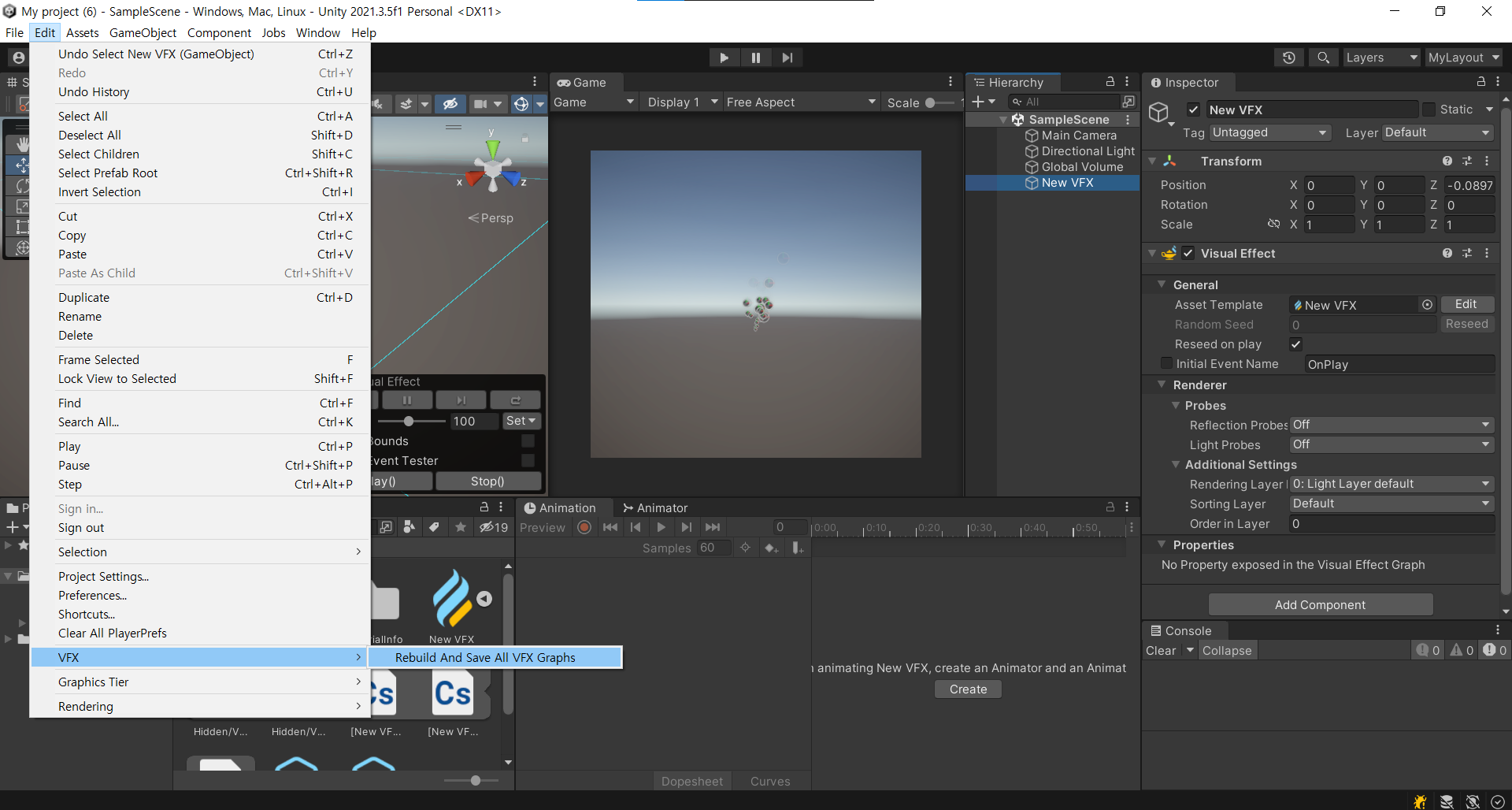Click Rebuild And Save All VFX Graphs
Image resolution: width=1512 pixels, height=810 pixels.
point(495,657)
